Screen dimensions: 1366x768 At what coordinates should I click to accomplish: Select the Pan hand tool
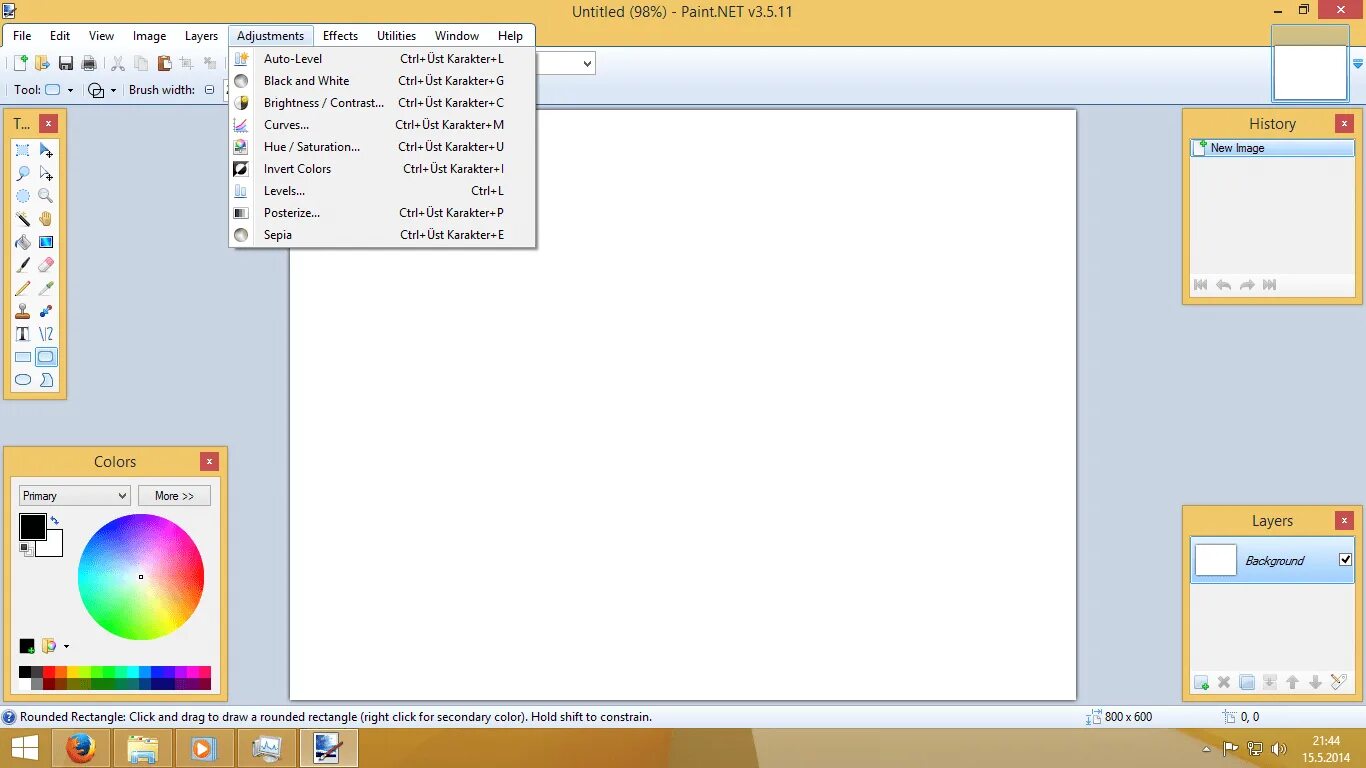click(46, 219)
